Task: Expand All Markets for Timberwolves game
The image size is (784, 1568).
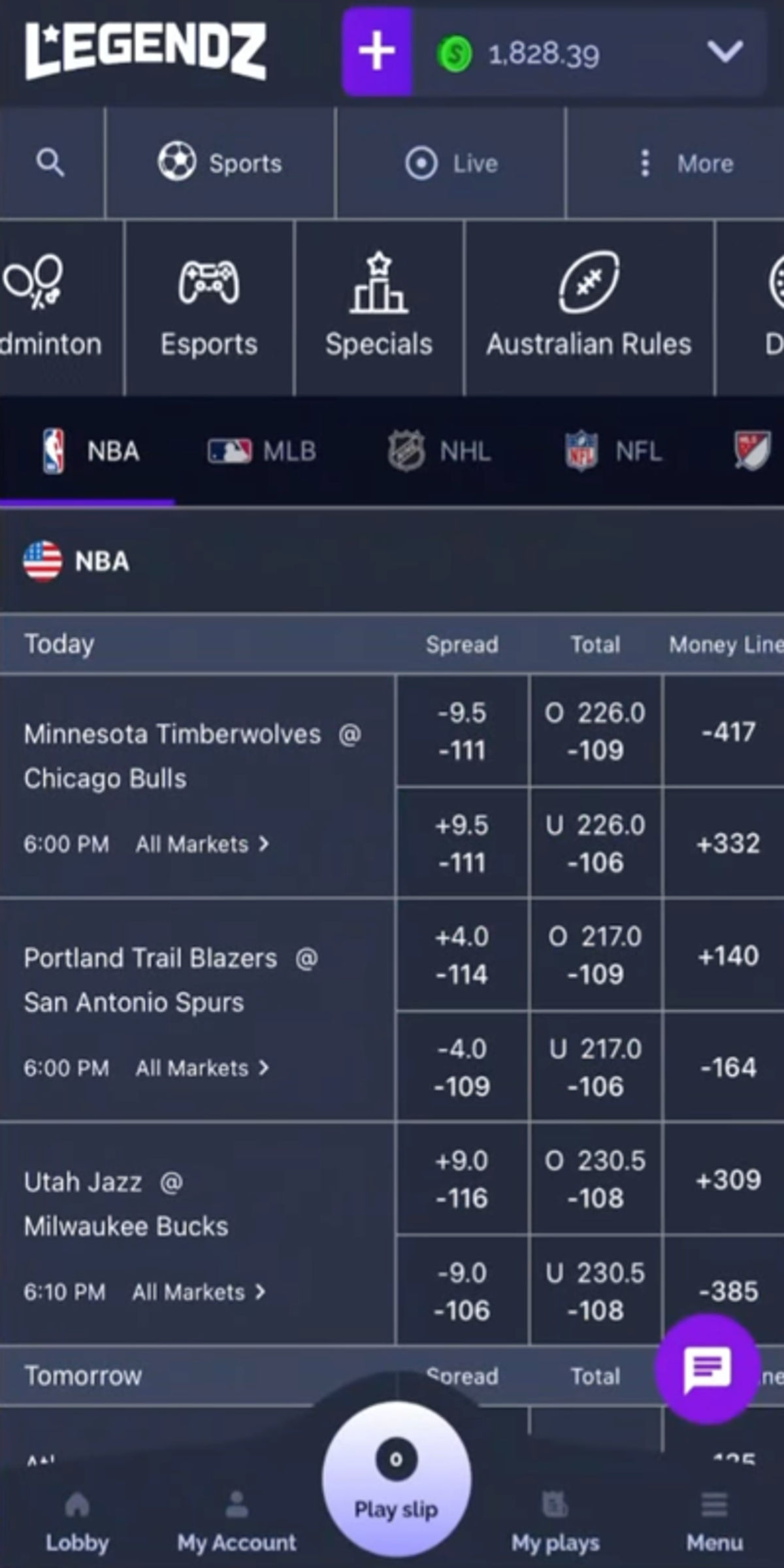Action: click(202, 844)
